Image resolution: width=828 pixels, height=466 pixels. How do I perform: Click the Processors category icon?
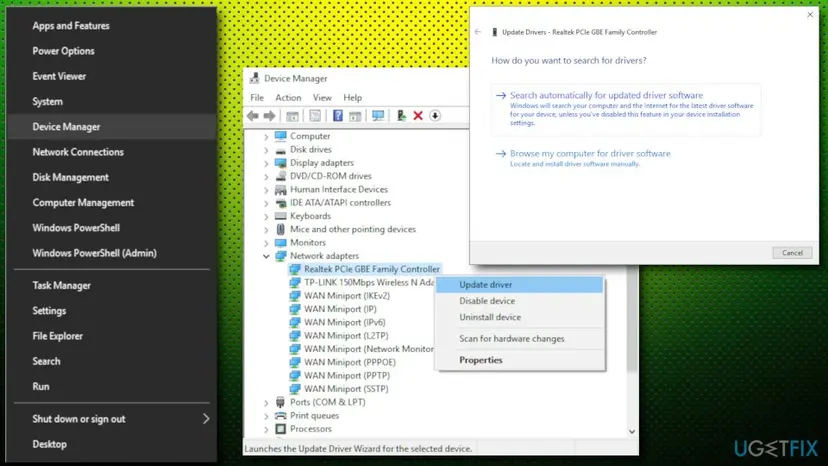click(281, 428)
